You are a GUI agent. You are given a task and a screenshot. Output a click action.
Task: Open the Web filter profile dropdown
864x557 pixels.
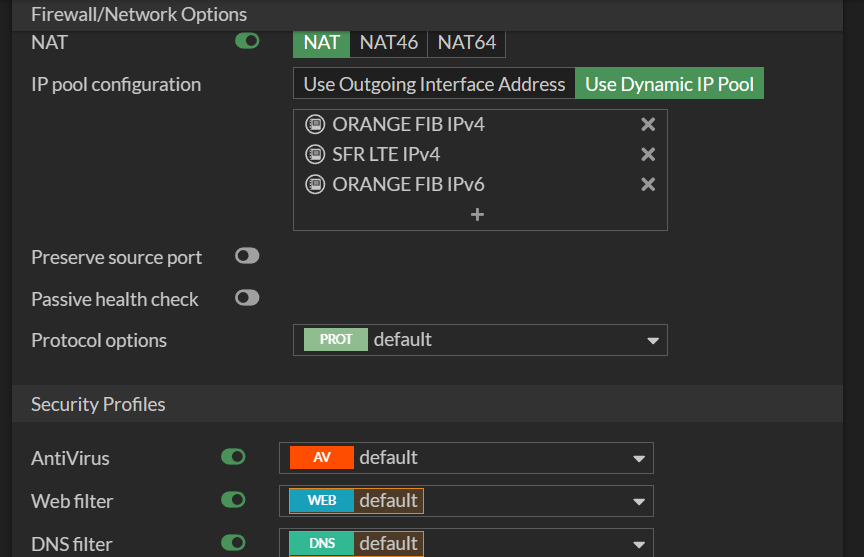[639, 501]
